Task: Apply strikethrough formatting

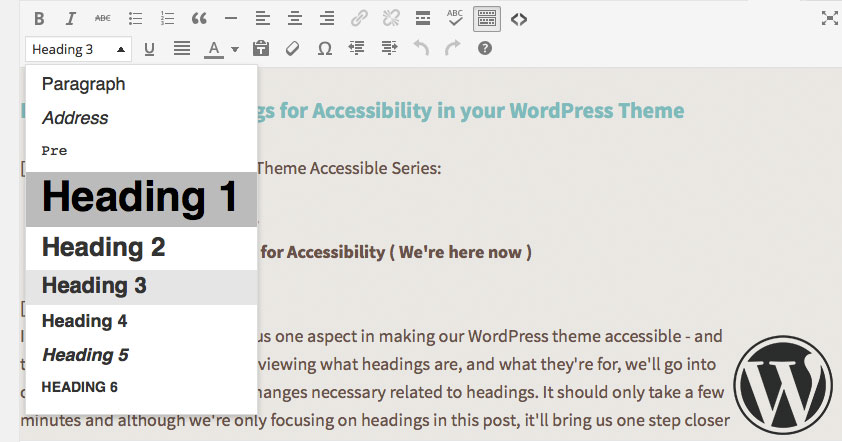Action: (x=103, y=19)
